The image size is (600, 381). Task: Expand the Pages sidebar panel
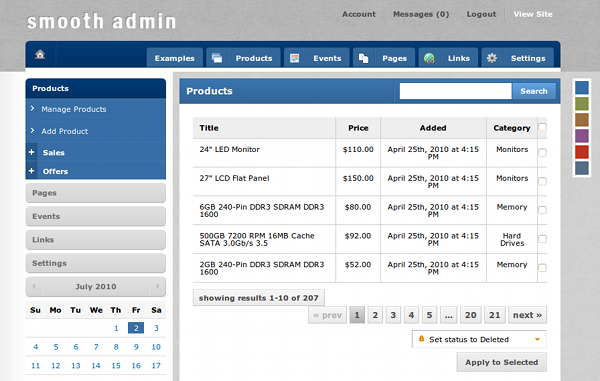pyautogui.click(x=96, y=193)
